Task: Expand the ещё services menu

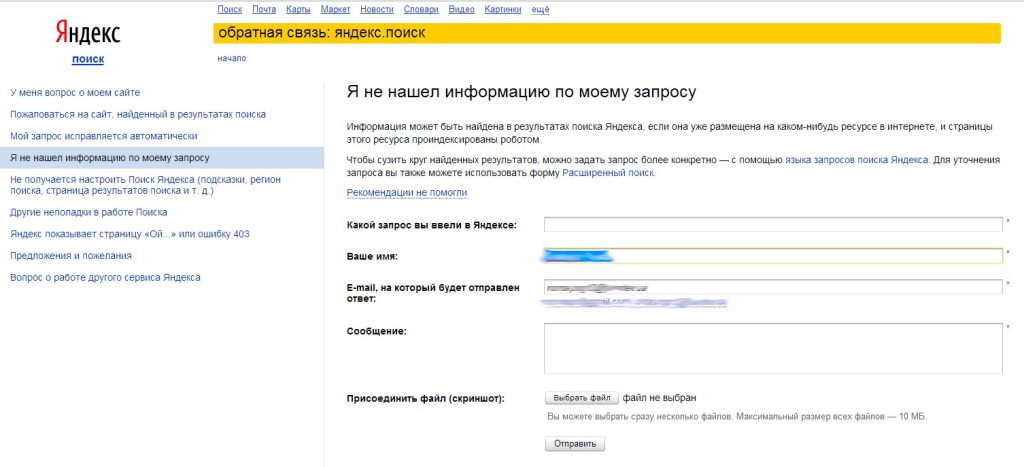Action: [x=541, y=9]
